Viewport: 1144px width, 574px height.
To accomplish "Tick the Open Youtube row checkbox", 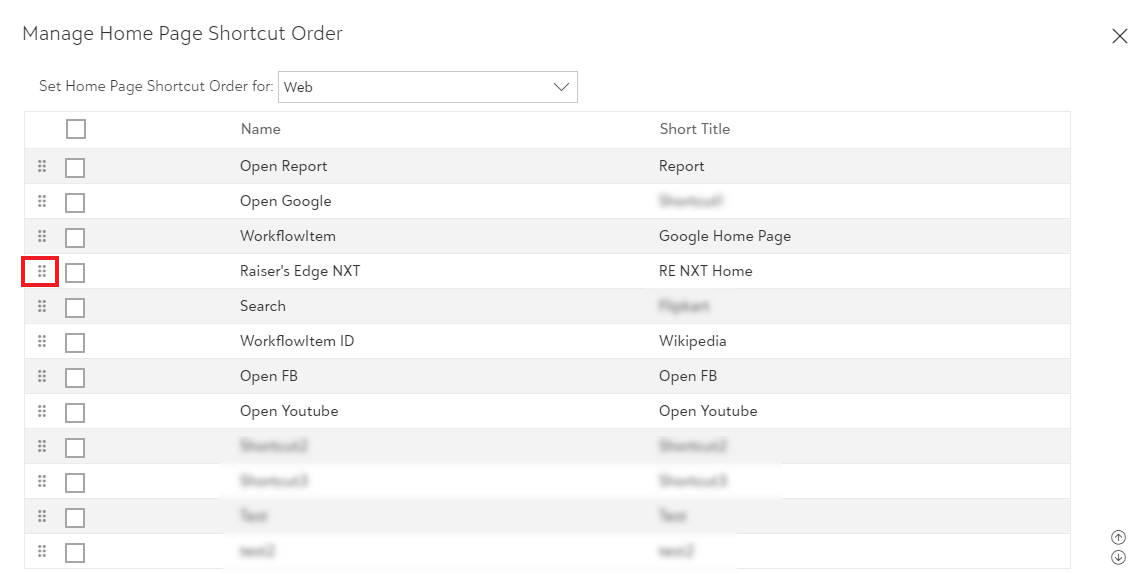I will (x=75, y=413).
